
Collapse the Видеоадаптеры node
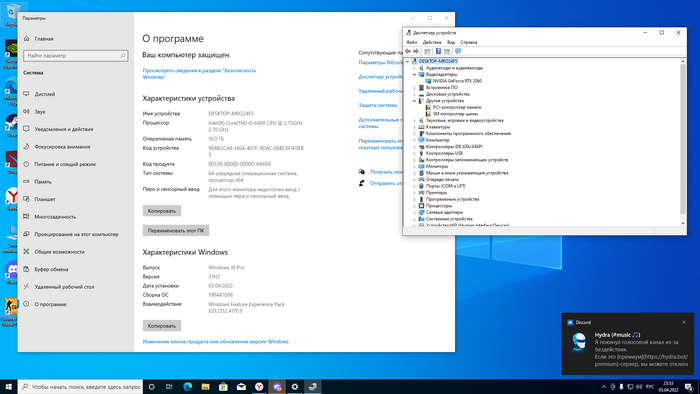pyautogui.click(x=414, y=75)
